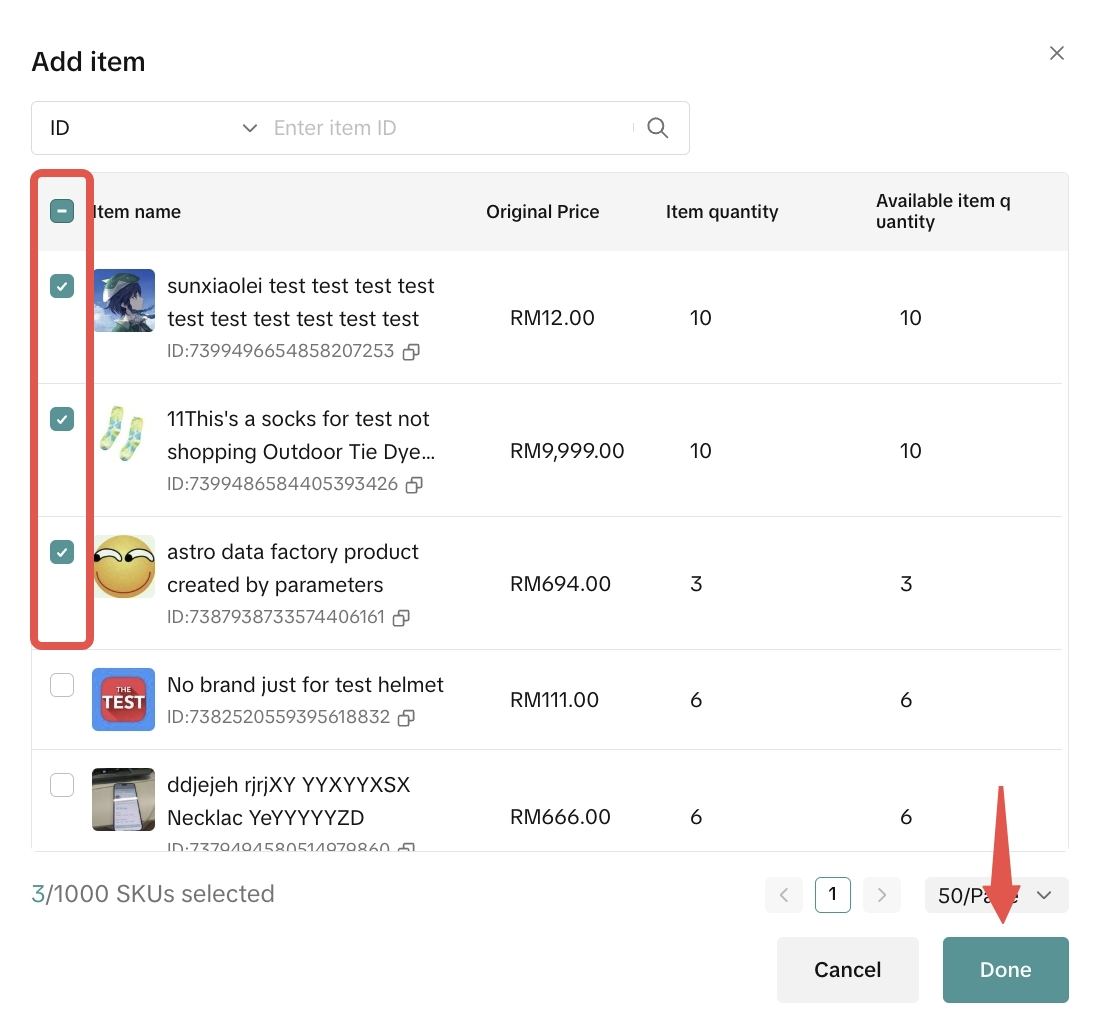Close the Add item dialog
Viewport: 1095px width, 1028px height.
coord(1057,53)
